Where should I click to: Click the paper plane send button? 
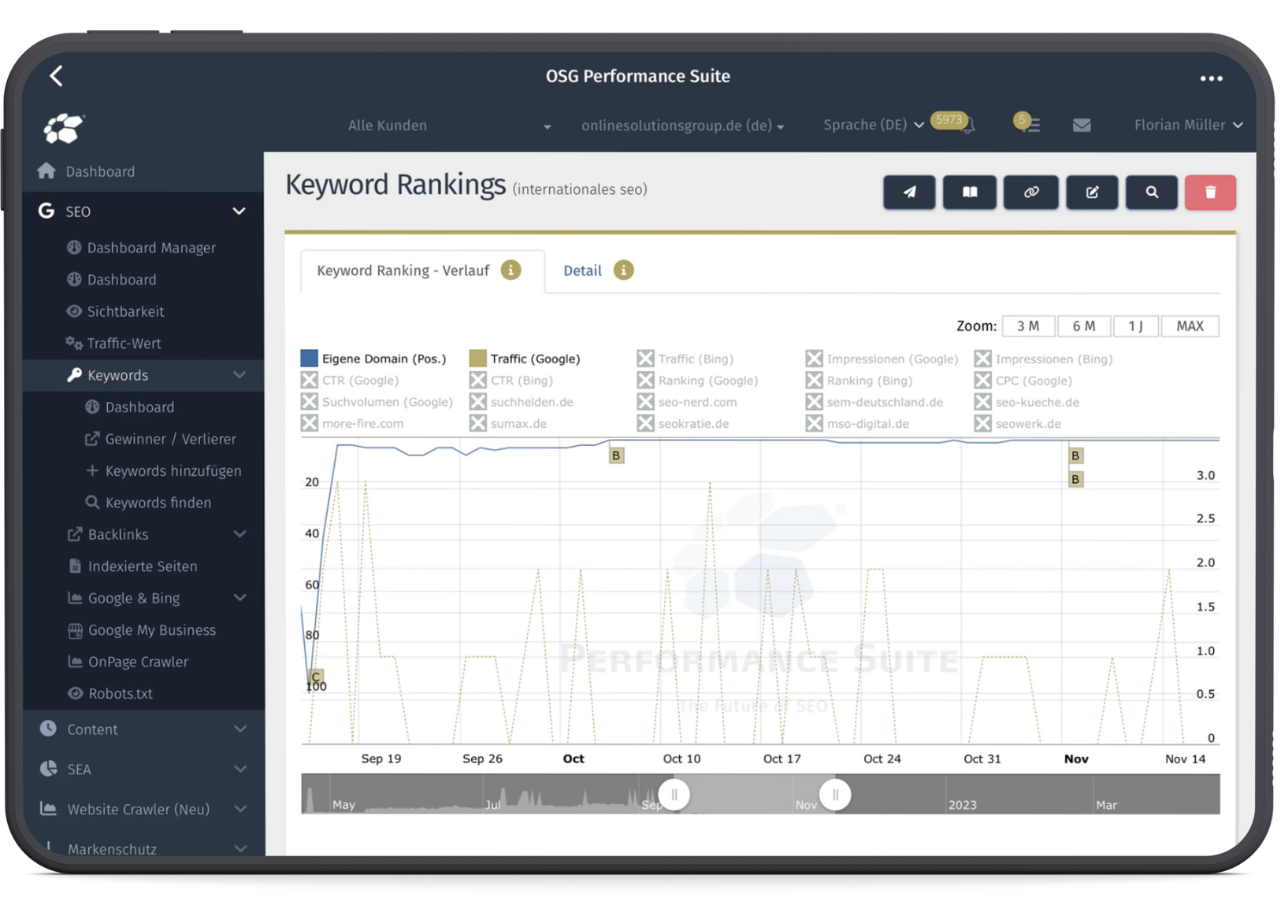(909, 192)
